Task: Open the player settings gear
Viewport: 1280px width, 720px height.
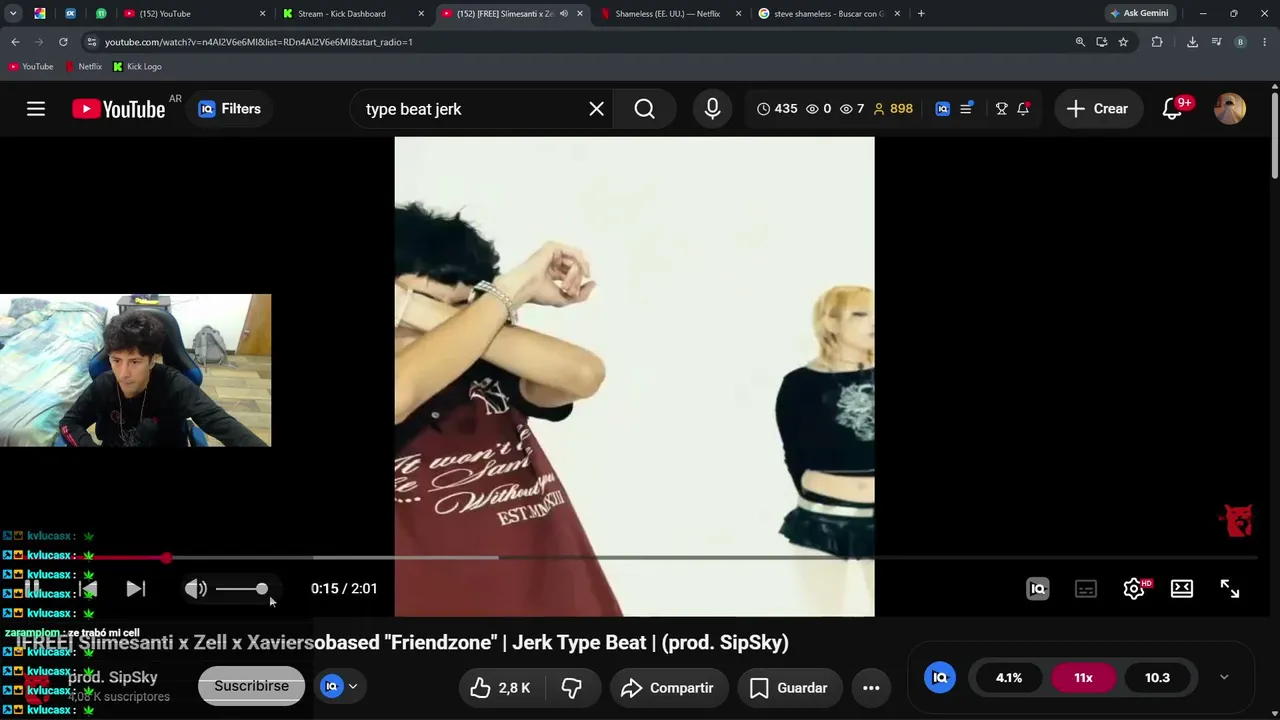Action: pos(1134,589)
